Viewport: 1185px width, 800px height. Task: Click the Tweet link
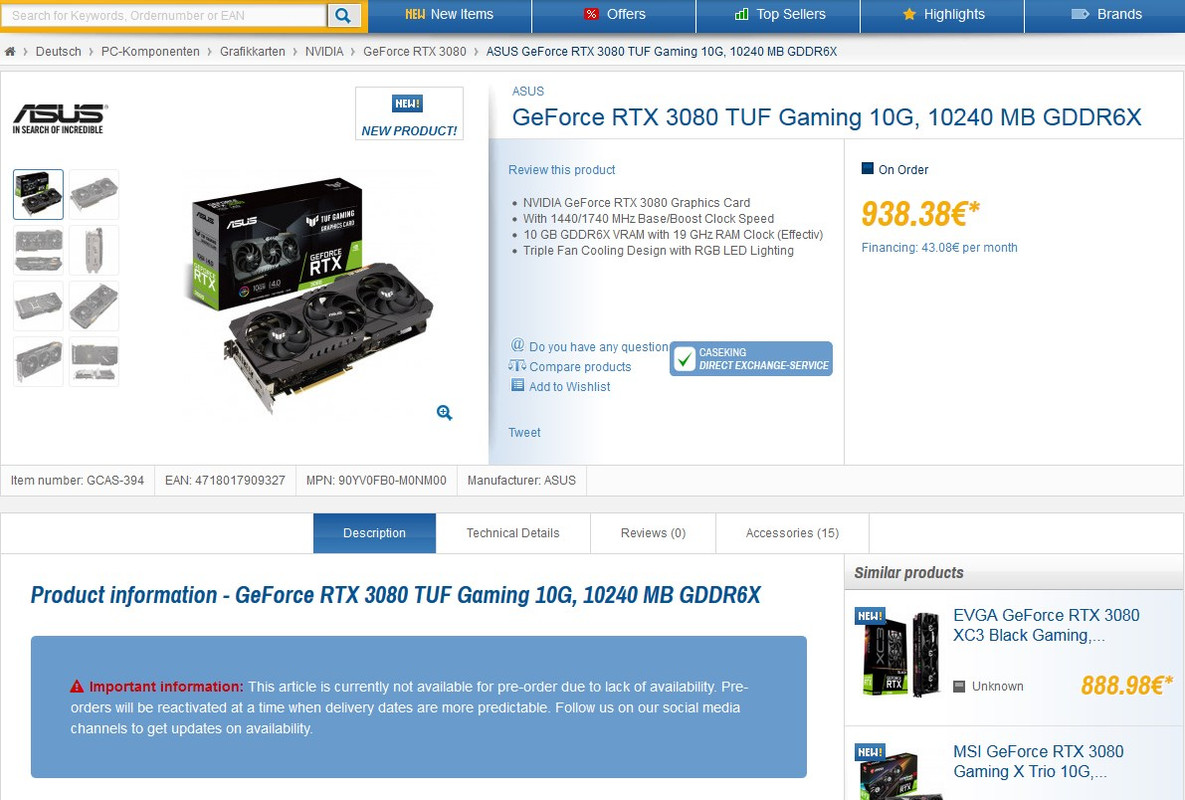(524, 433)
